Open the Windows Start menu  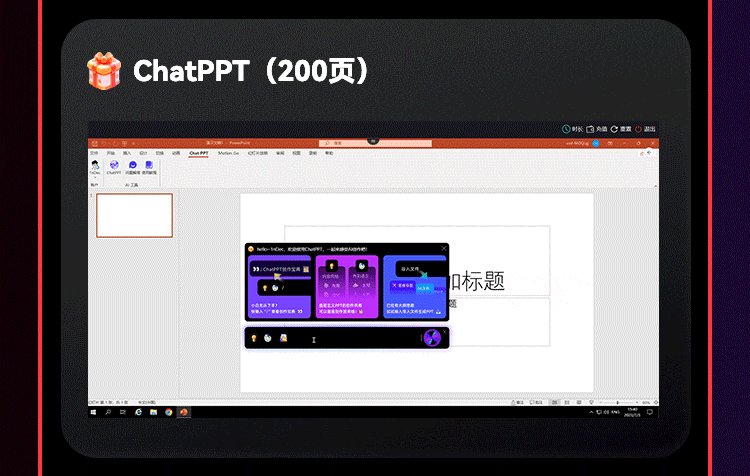pyautogui.click(x=93, y=412)
